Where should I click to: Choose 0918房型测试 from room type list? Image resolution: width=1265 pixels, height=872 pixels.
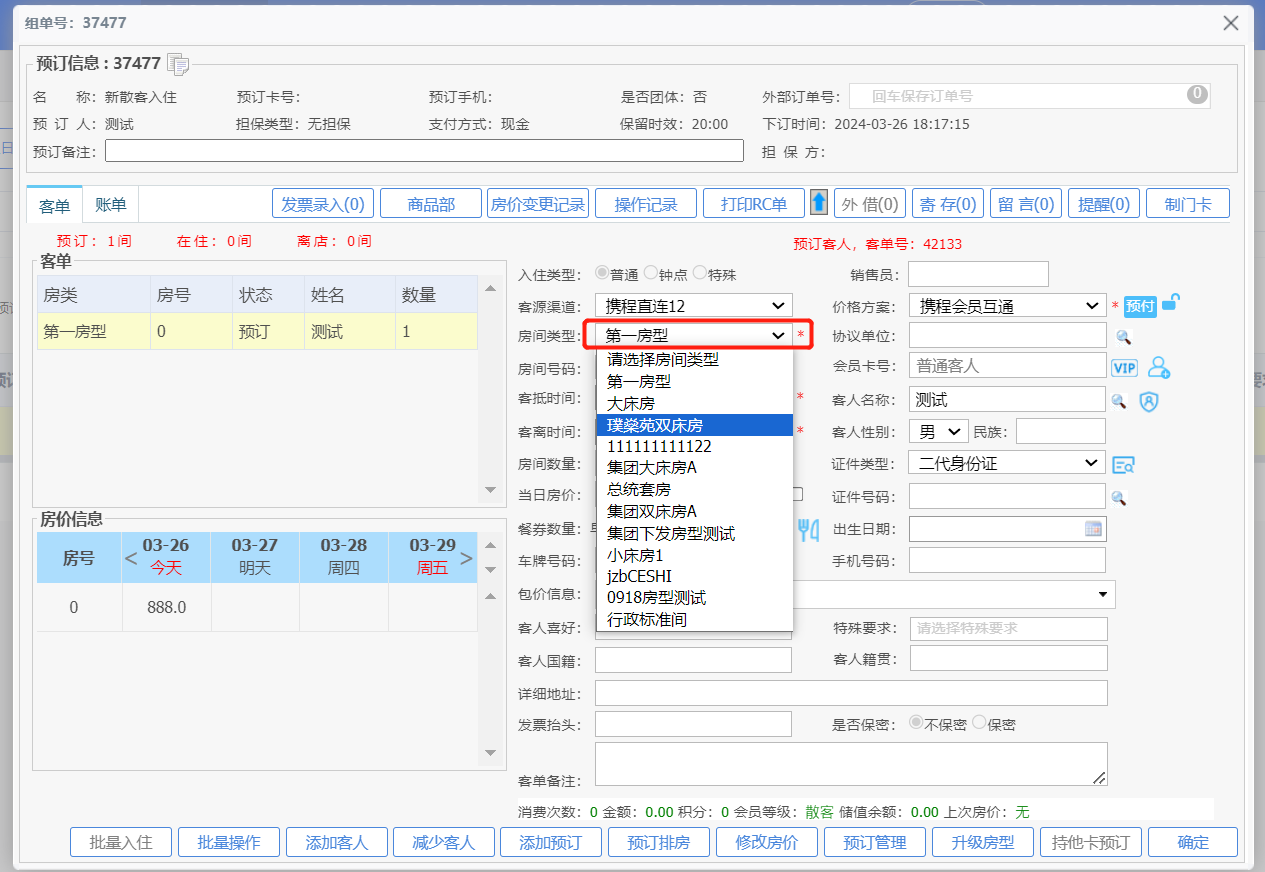(695, 597)
